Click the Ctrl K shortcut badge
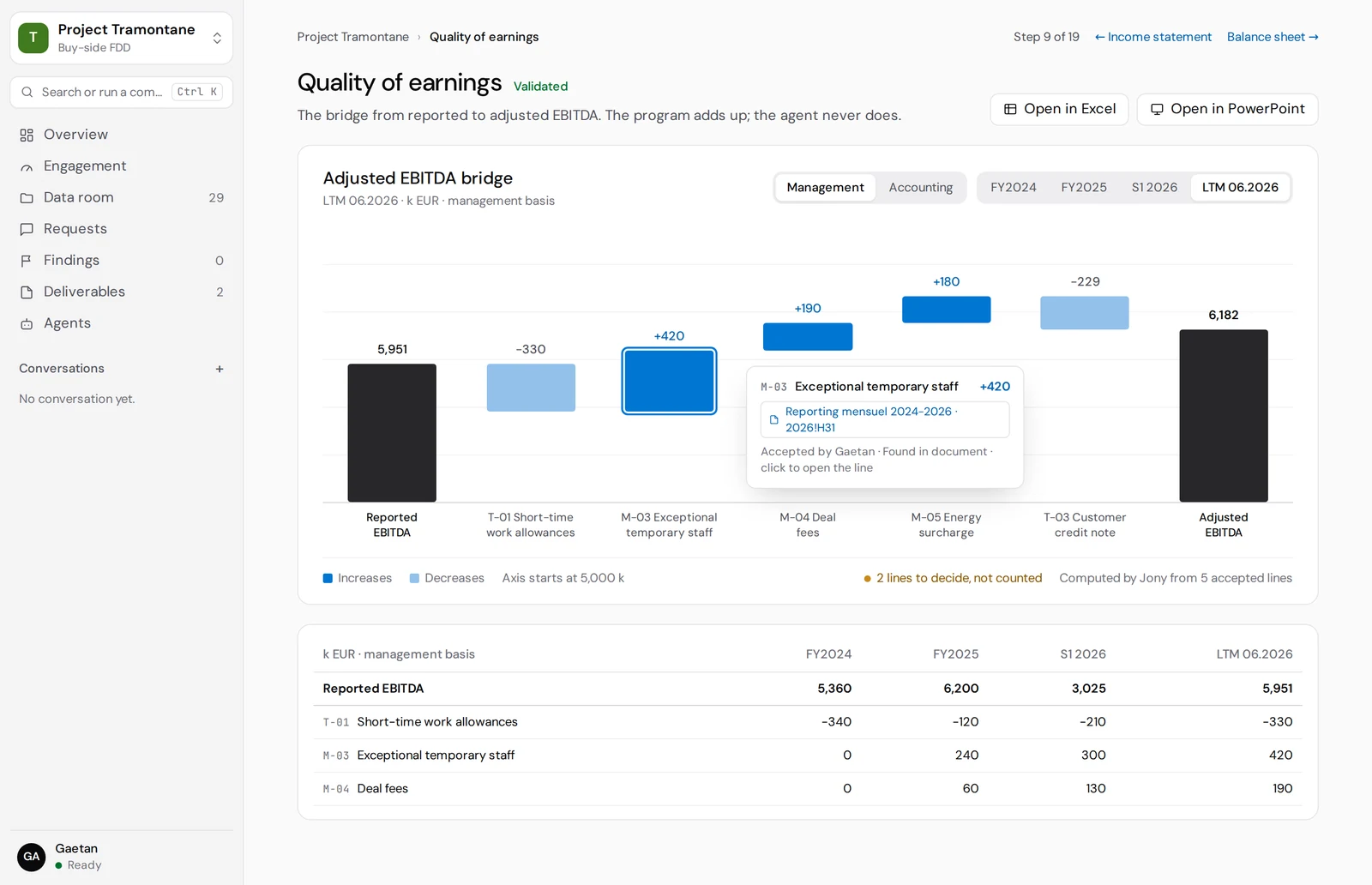Image resolution: width=1372 pixels, height=885 pixels. pyautogui.click(x=197, y=92)
